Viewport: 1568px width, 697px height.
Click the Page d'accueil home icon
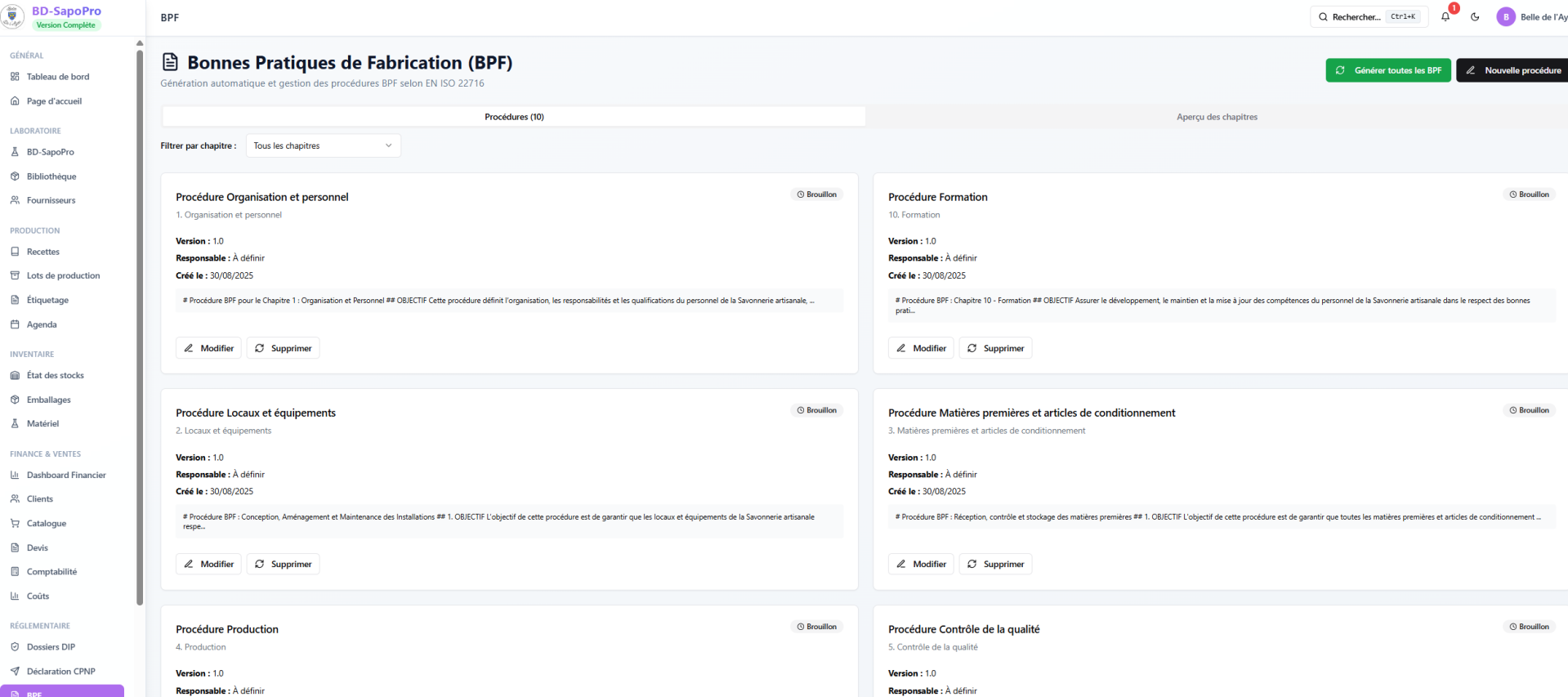(15, 101)
